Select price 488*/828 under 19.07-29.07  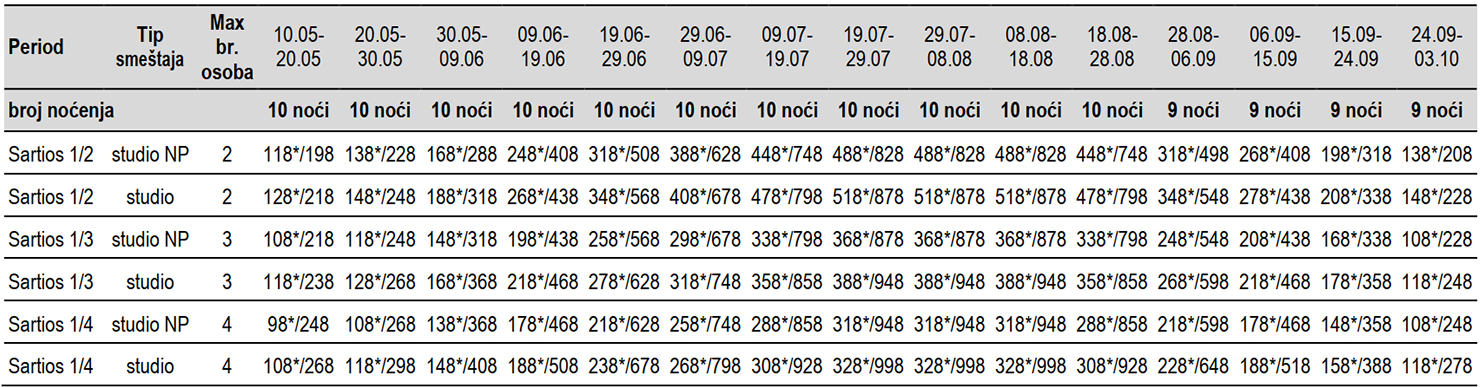(x=867, y=154)
